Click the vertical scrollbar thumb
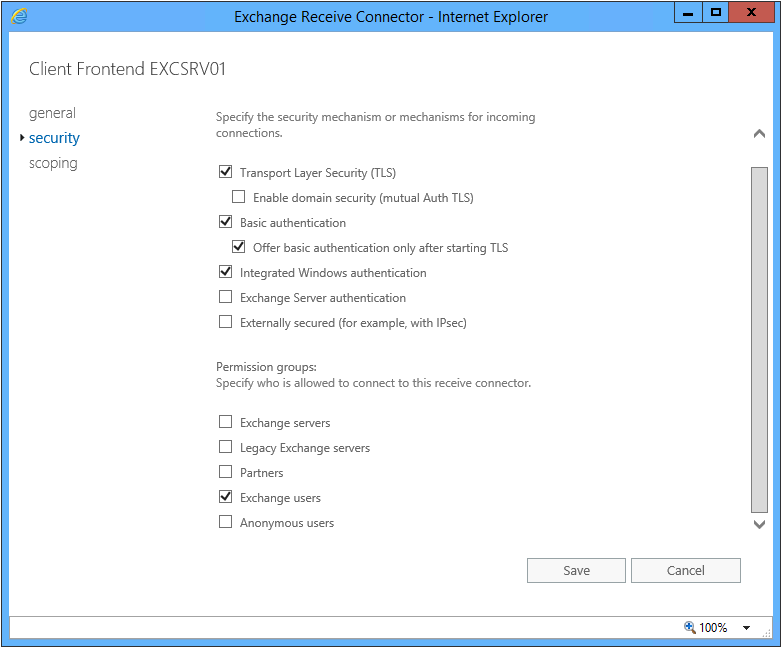This screenshot has height=649, width=783. pyautogui.click(x=759, y=340)
